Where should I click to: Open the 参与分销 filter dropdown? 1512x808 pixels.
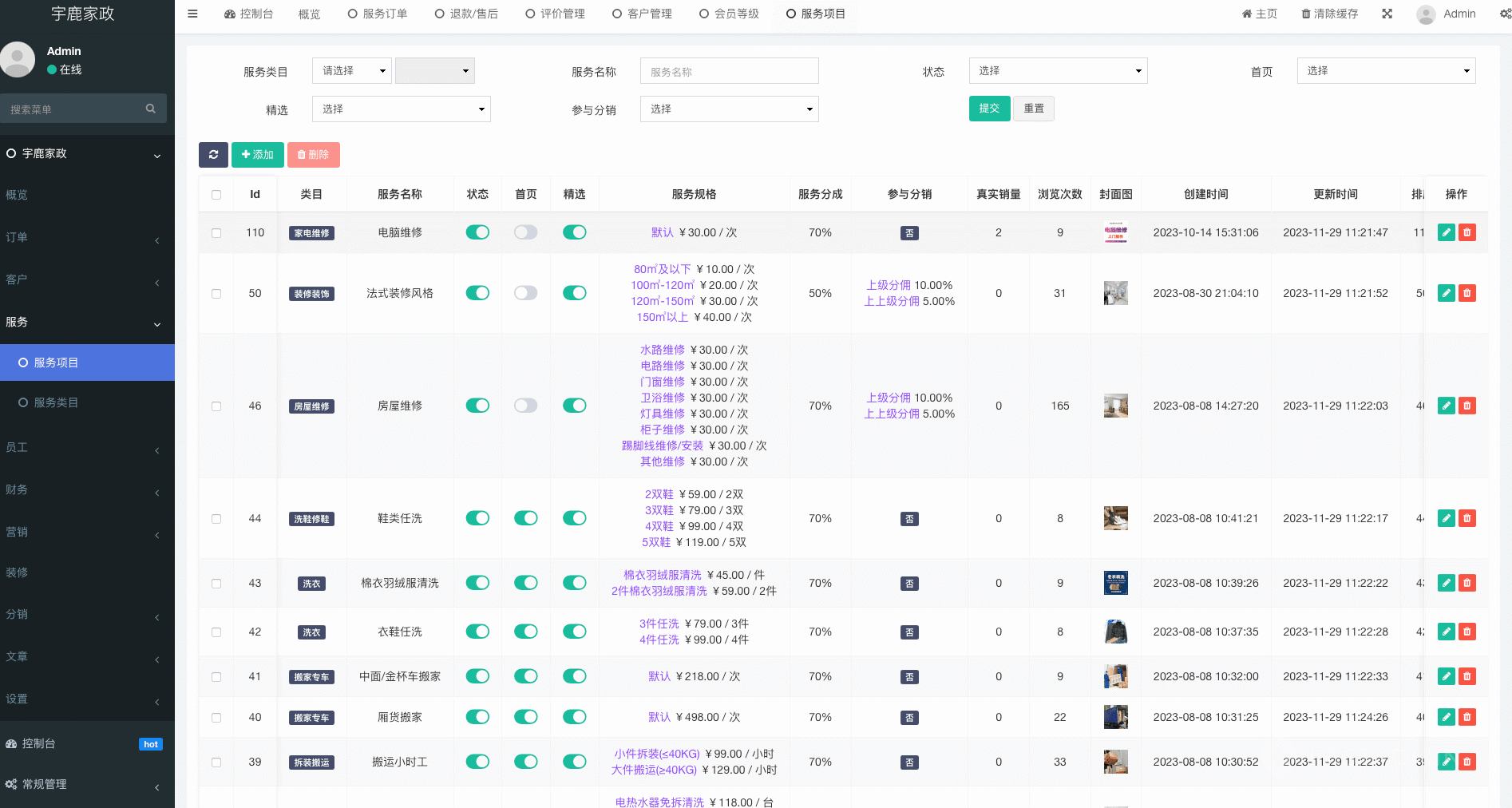[729, 109]
